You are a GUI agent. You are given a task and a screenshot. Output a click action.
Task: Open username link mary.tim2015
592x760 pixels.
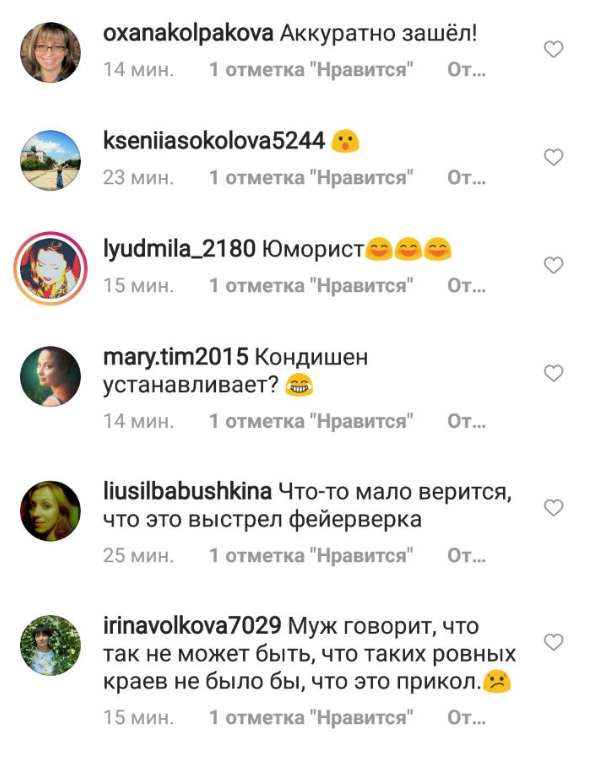tap(176, 357)
